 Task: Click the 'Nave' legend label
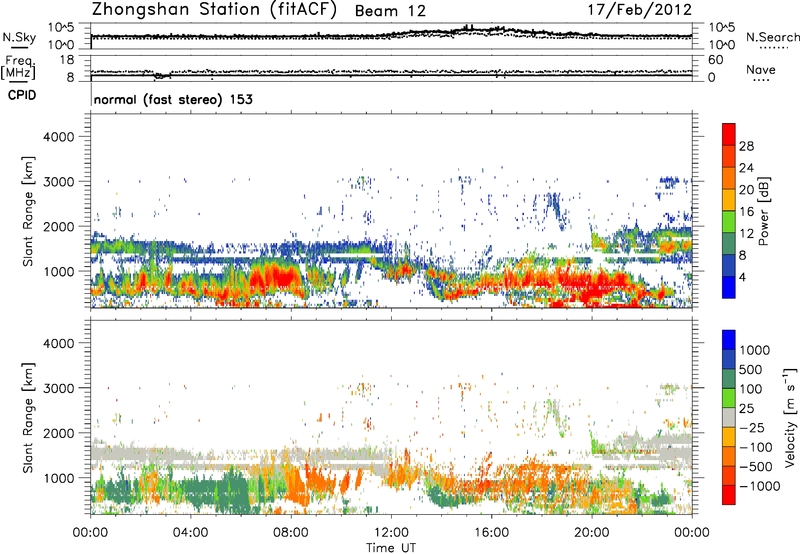click(x=761, y=70)
